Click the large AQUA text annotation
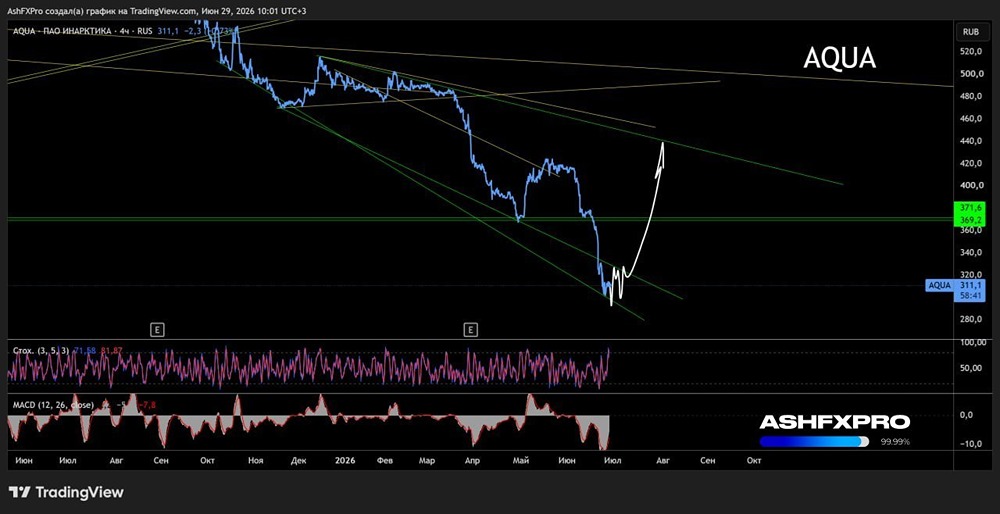Viewport: 1000px width, 514px height. 839,58
